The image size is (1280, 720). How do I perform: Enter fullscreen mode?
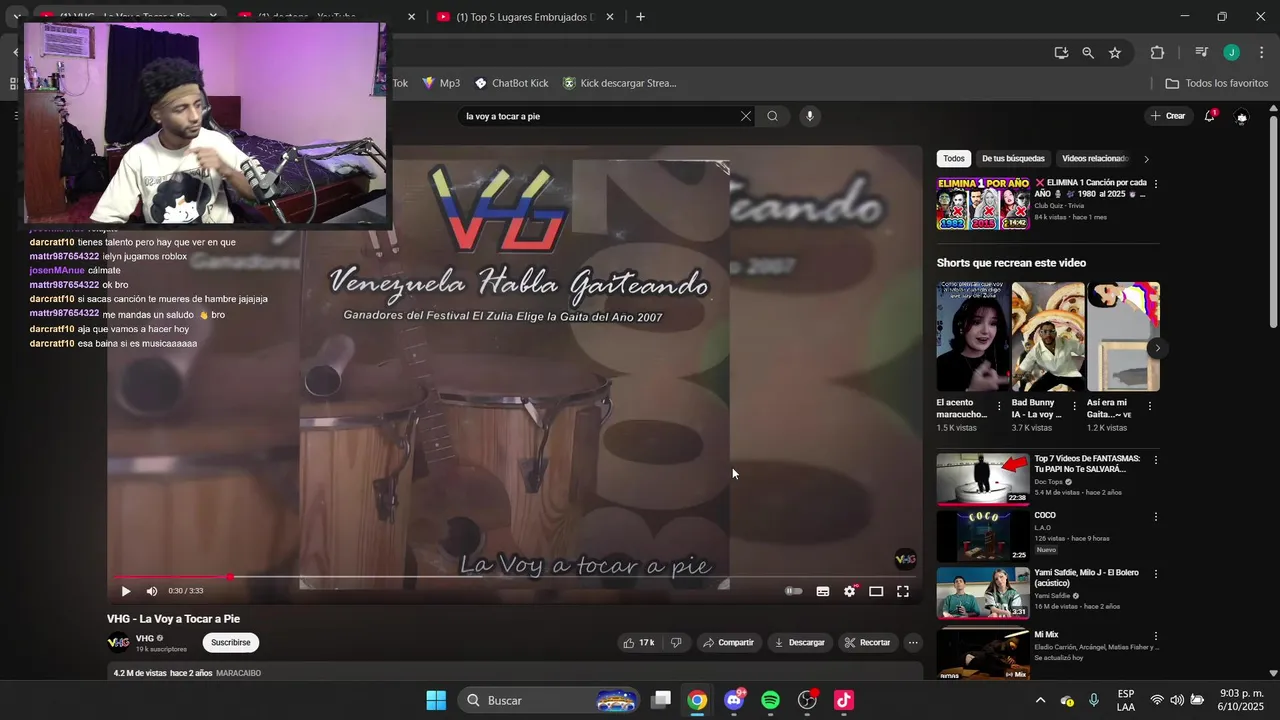pyautogui.click(x=903, y=591)
